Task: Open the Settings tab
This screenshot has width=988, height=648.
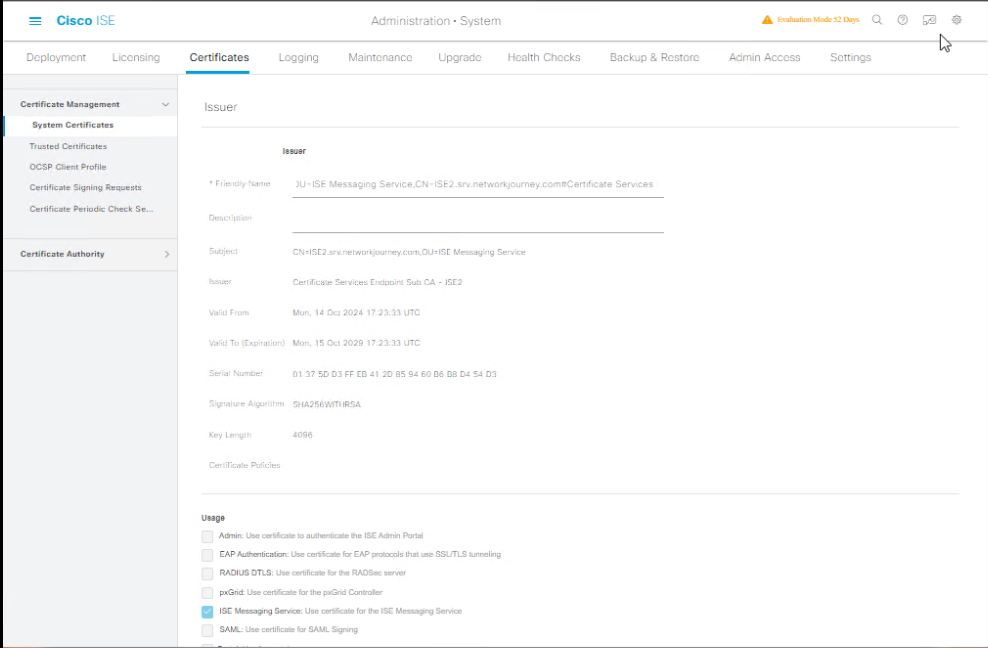Action: [851, 57]
